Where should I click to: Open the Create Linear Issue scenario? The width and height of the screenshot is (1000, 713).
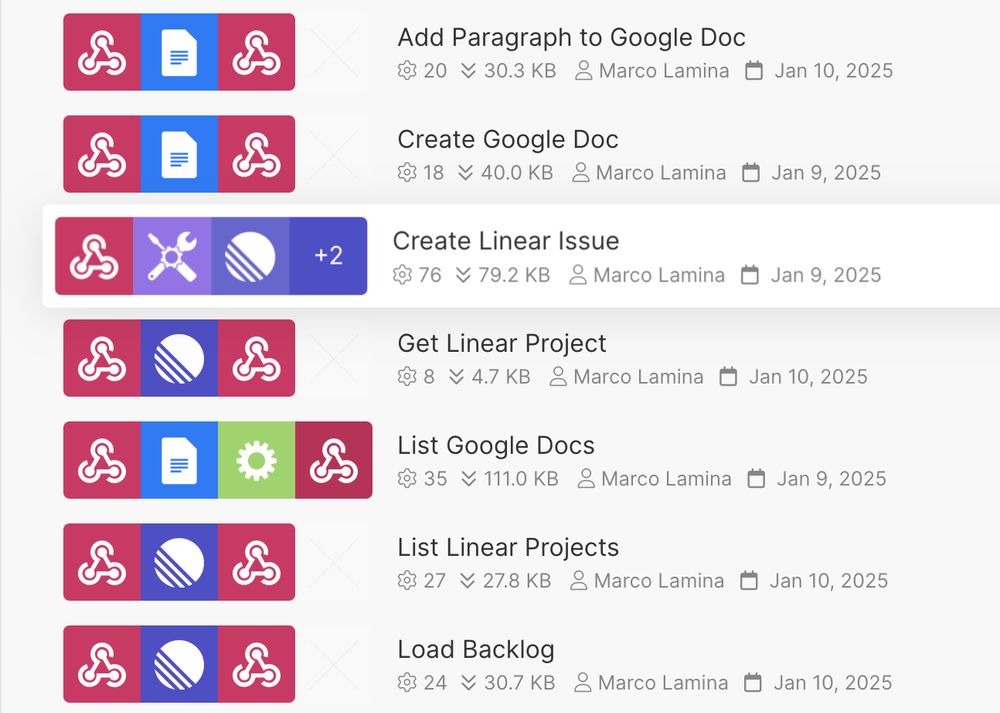tap(505, 241)
